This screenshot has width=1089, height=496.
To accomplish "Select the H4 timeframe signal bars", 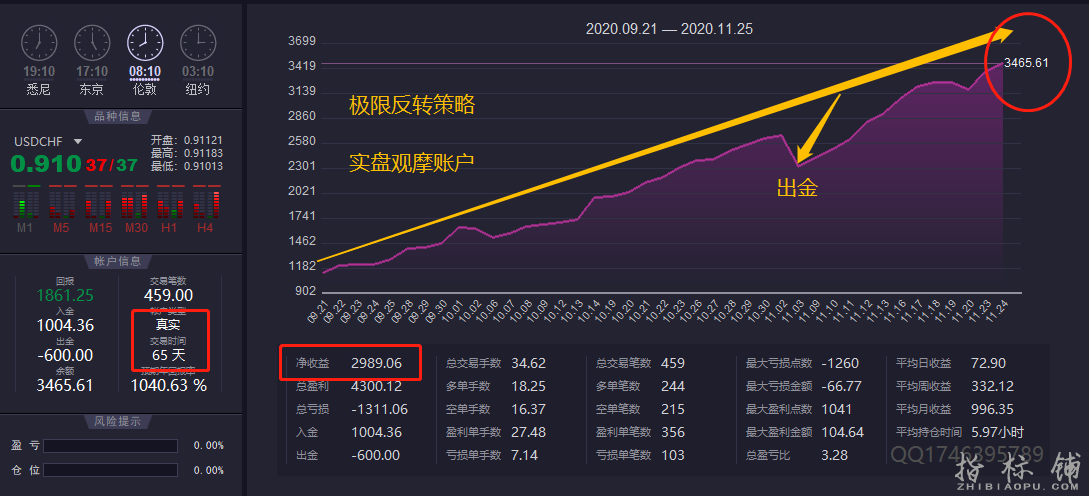I will tap(206, 202).
